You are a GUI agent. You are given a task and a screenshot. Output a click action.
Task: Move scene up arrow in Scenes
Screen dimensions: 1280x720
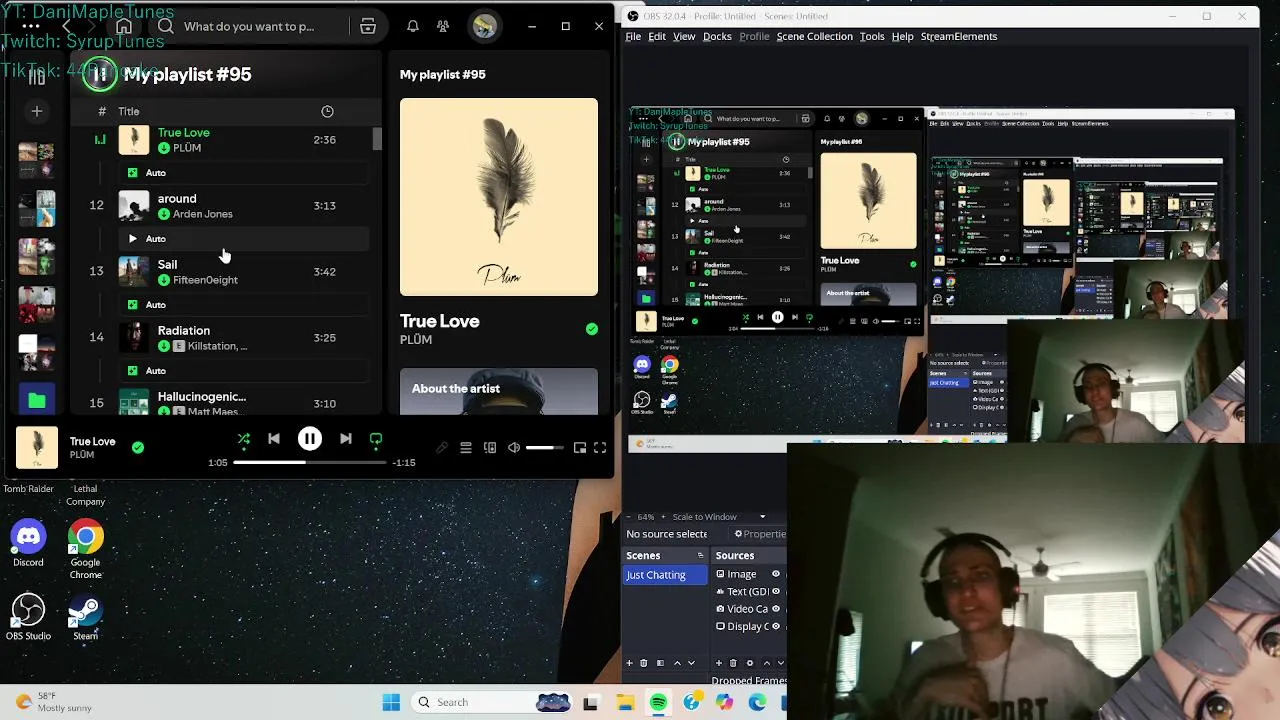pyautogui.click(x=677, y=663)
